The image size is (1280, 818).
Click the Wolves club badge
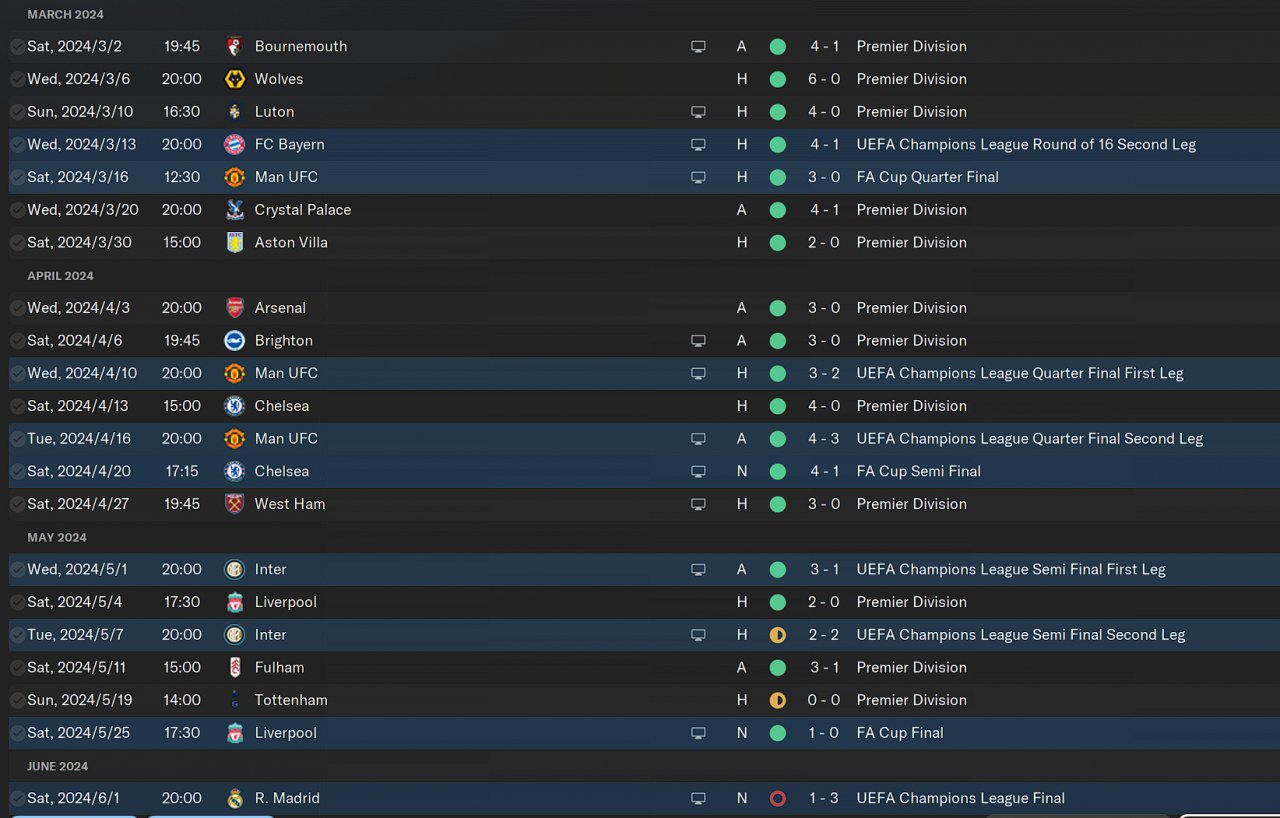click(x=235, y=79)
